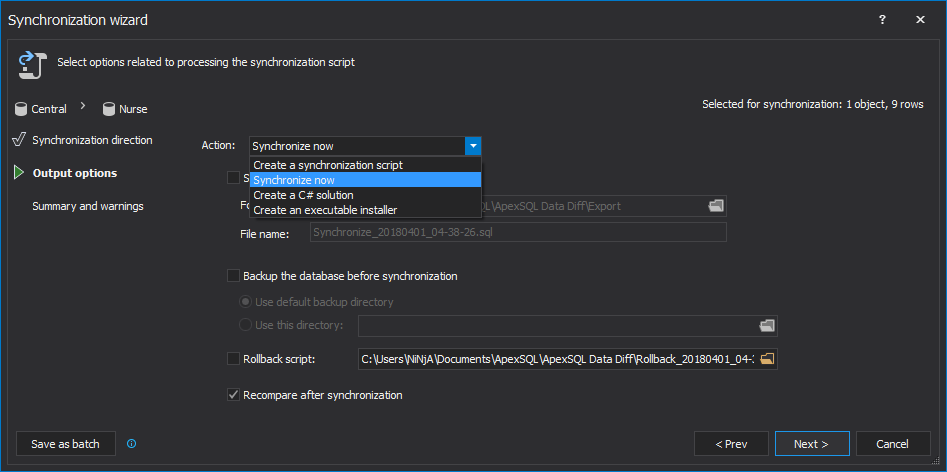Image resolution: width=947 pixels, height=472 pixels.
Task: Click the 'File name:' label
Action: click(265, 233)
